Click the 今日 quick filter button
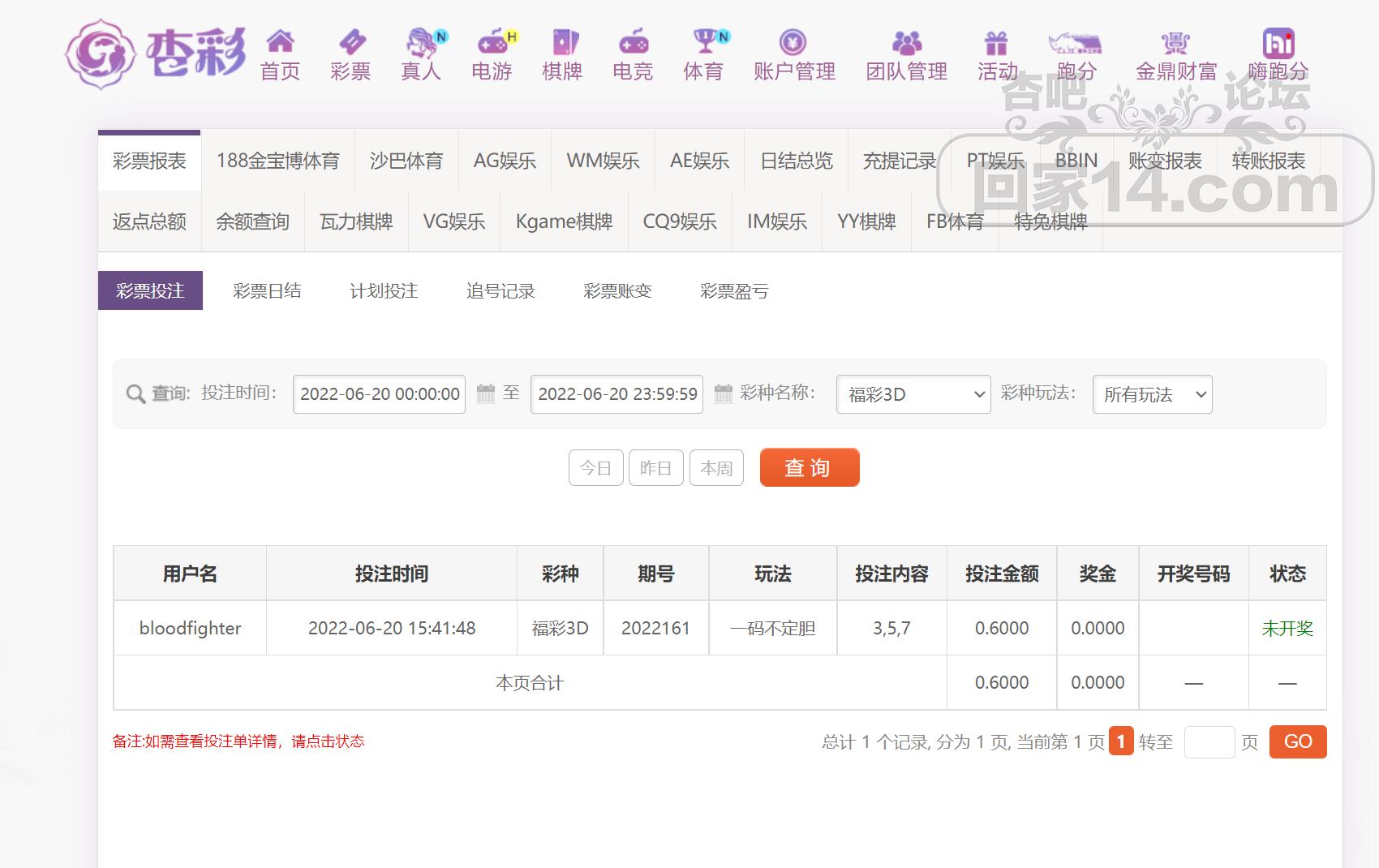The height and width of the screenshot is (868, 1379). (595, 468)
